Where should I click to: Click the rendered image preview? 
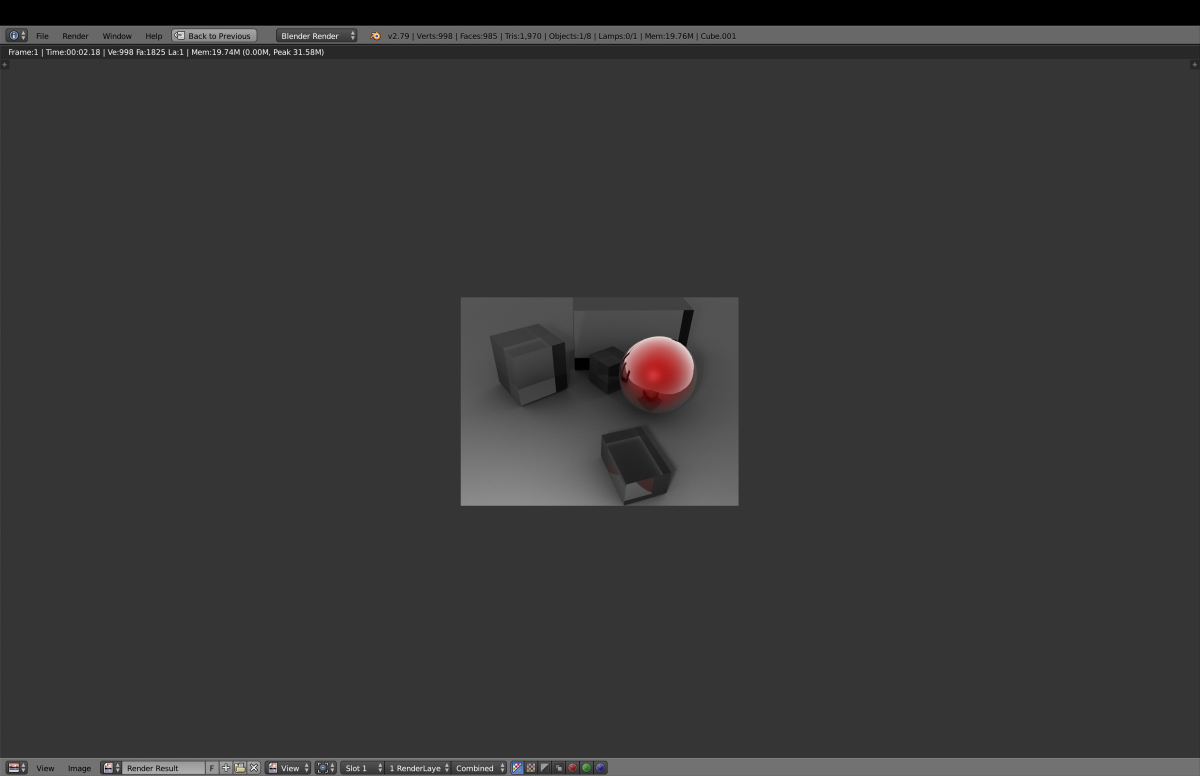599,401
